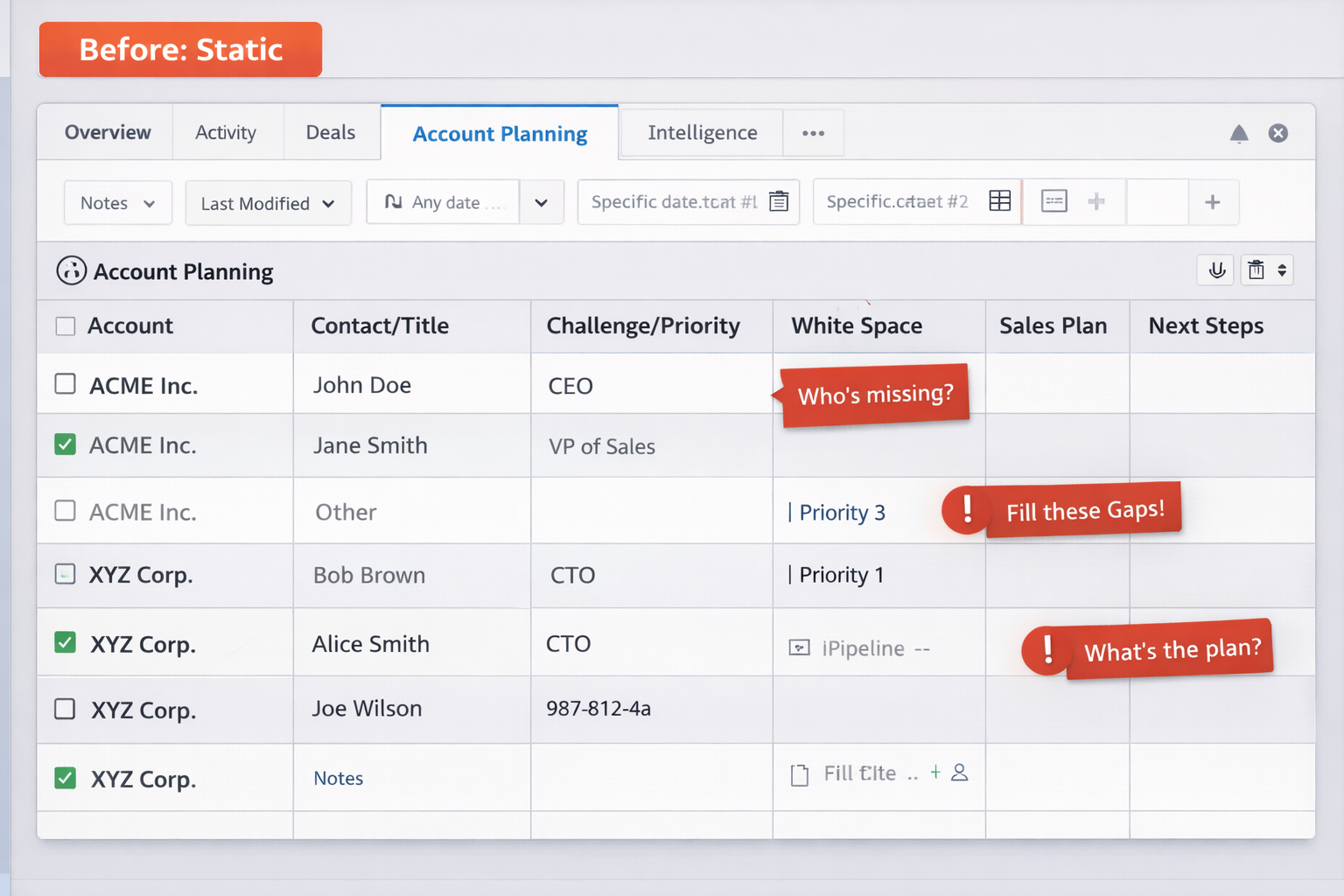The width and height of the screenshot is (1344, 896).
Task: Click the notification triangle icon at top right
Action: 1238,134
